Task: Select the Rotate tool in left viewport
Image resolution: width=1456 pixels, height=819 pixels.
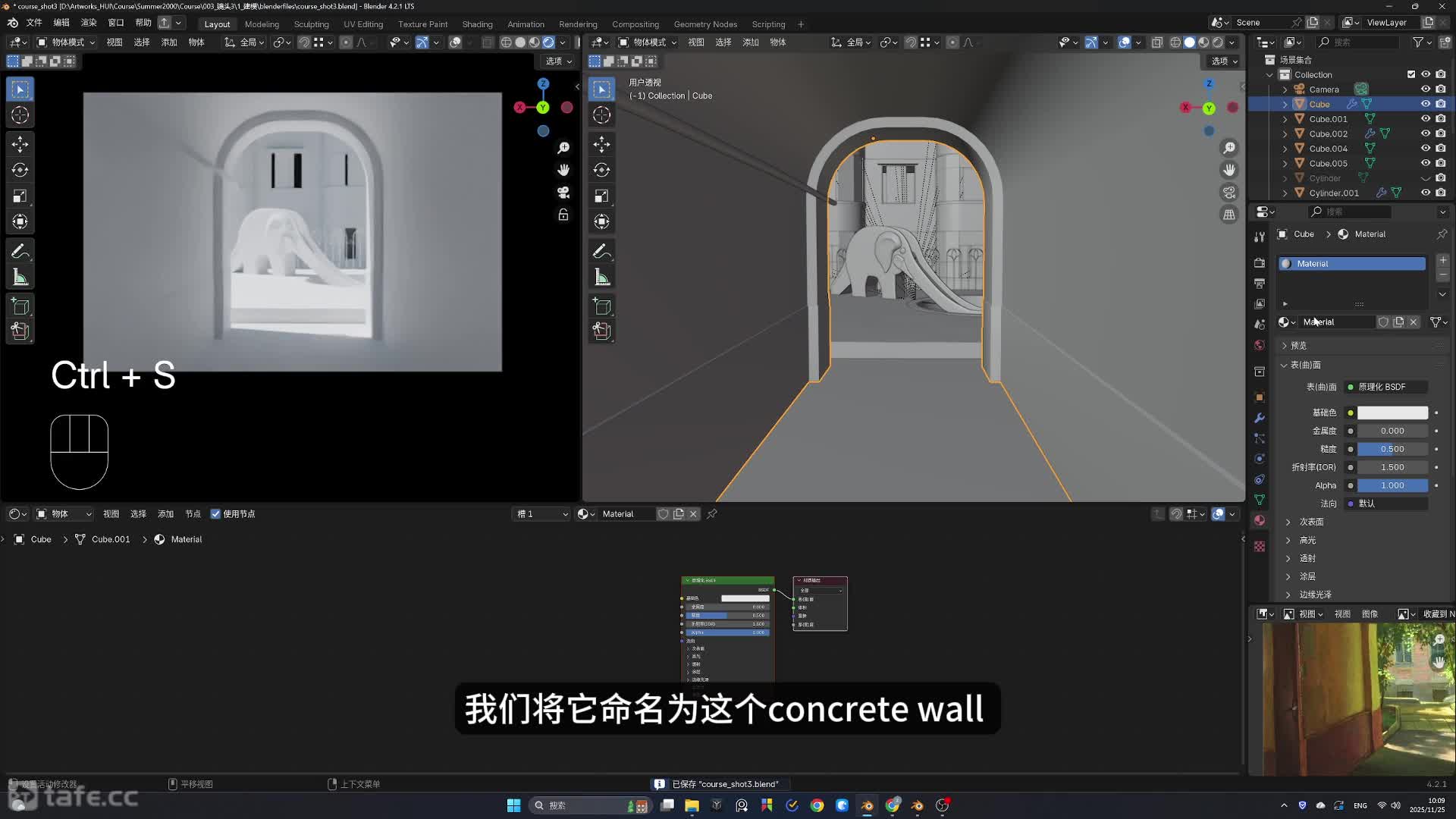Action: click(20, 170)
